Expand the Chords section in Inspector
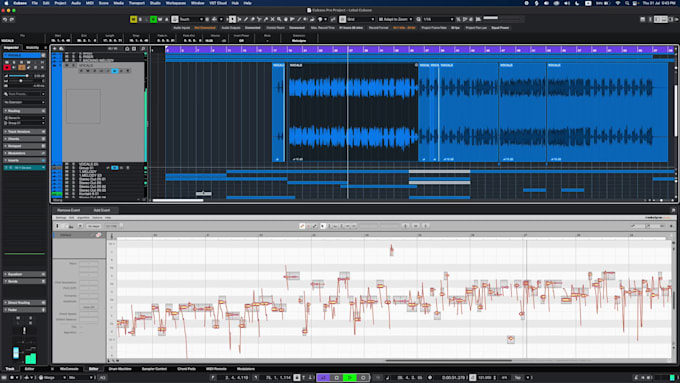 pos(24,139)
